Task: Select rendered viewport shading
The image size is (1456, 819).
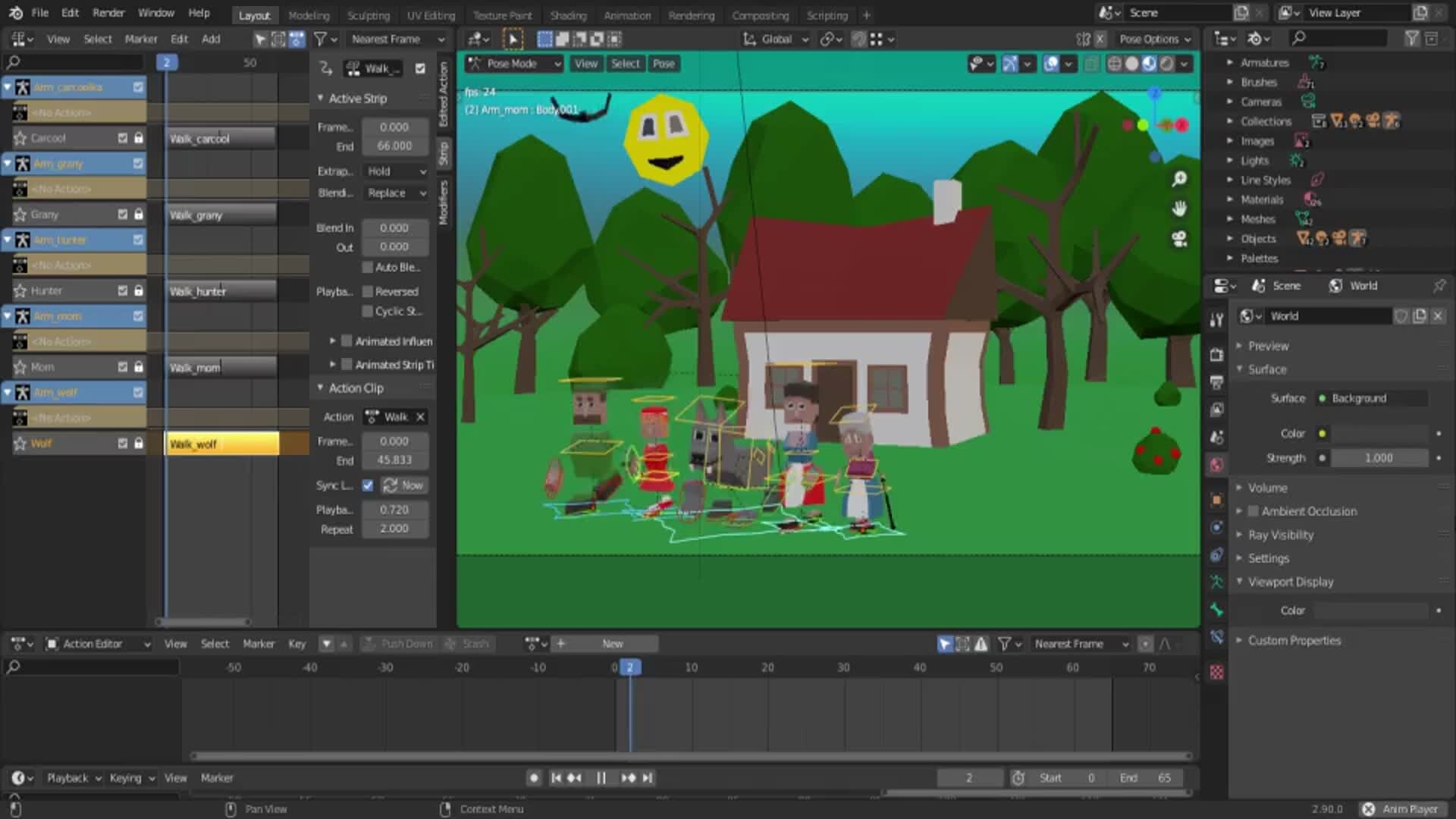Action: (x=1166, y=64)
